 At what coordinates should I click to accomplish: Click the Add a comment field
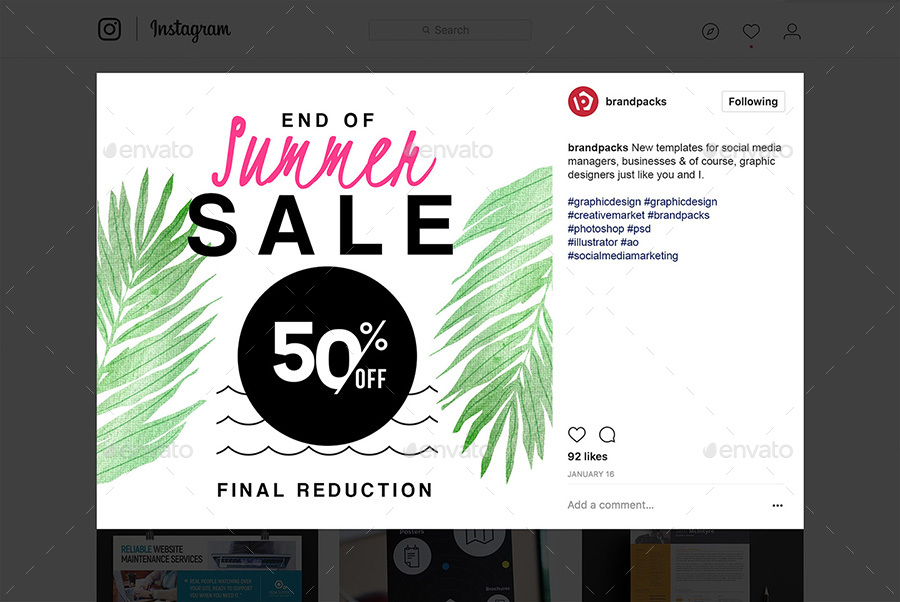tap(666, 505)
